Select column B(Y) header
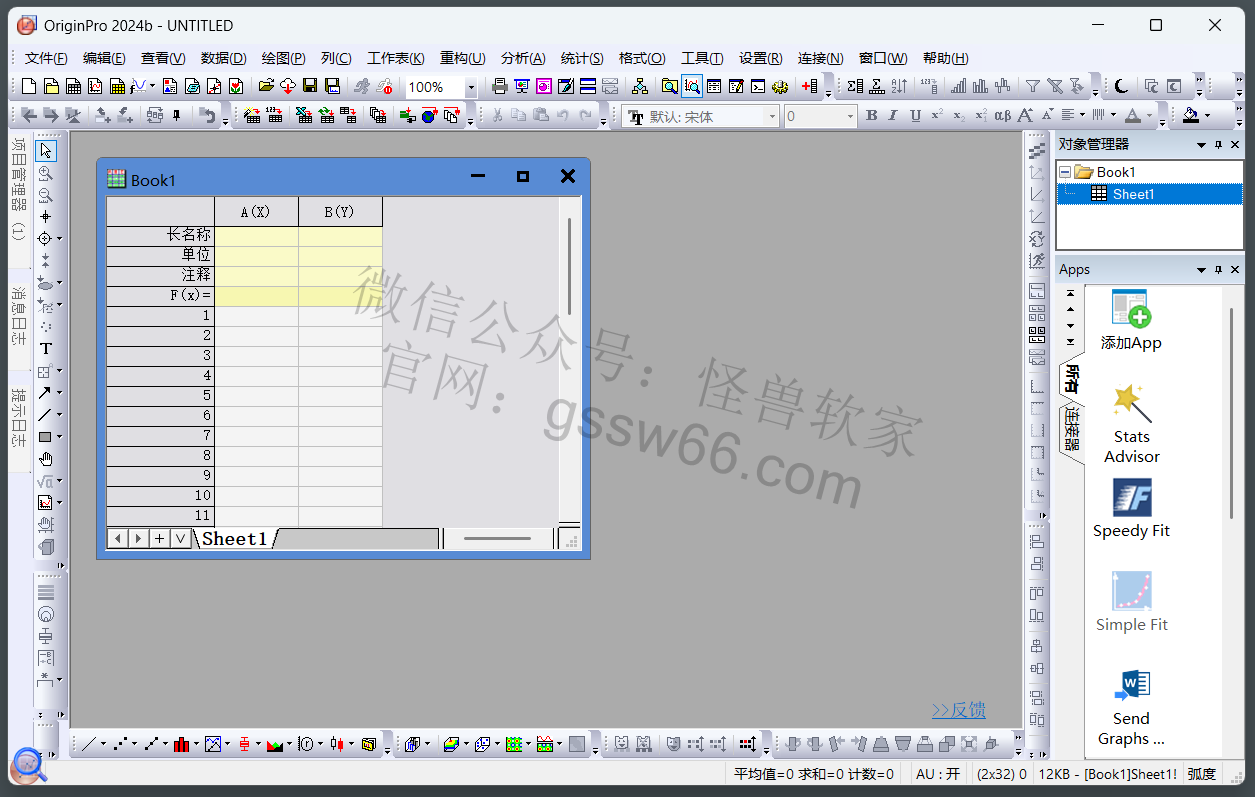This screenshot has height=797, width=1255. coord(340,212)
